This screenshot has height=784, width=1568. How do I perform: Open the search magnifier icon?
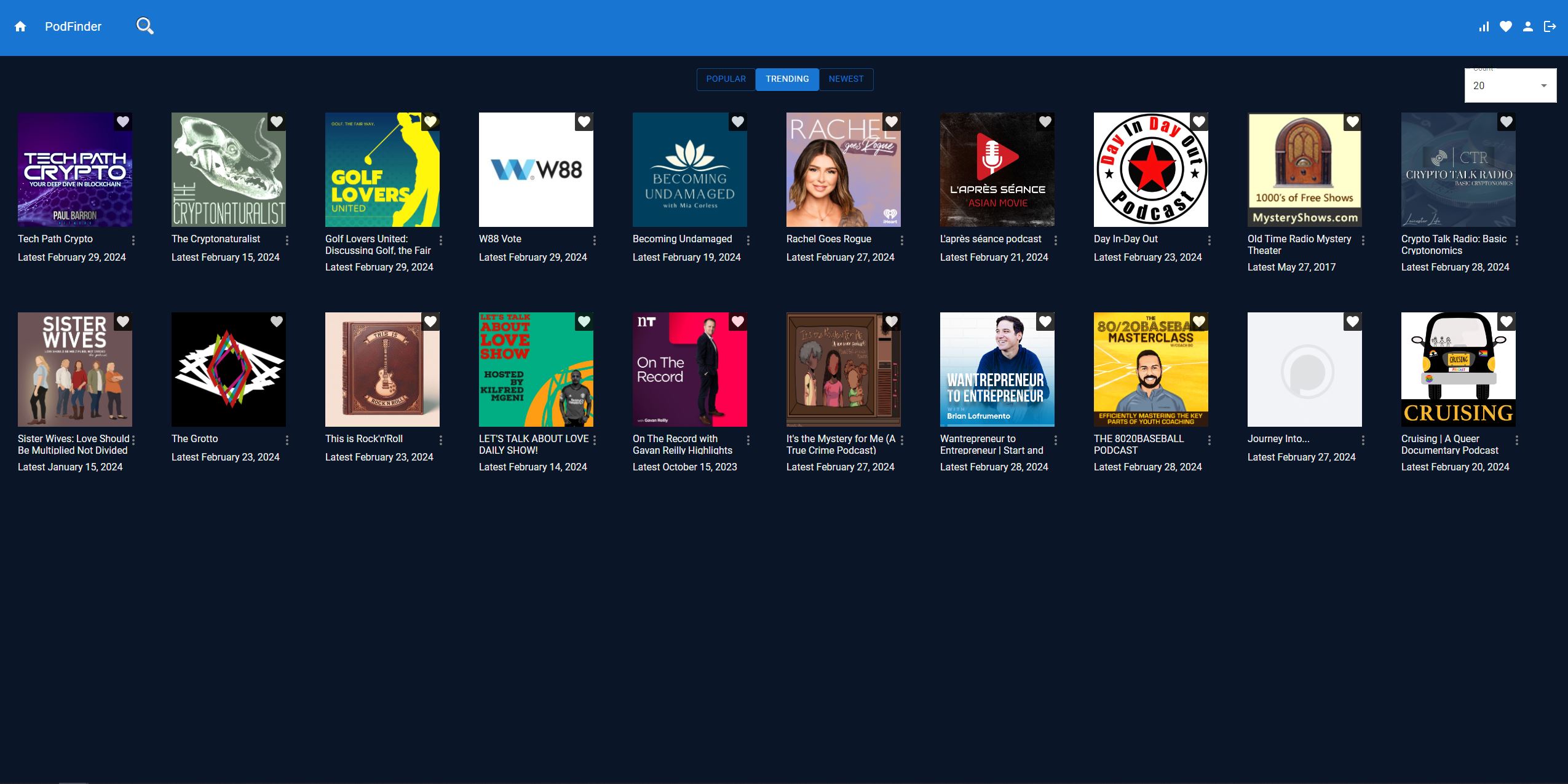(x=145, y=26)
